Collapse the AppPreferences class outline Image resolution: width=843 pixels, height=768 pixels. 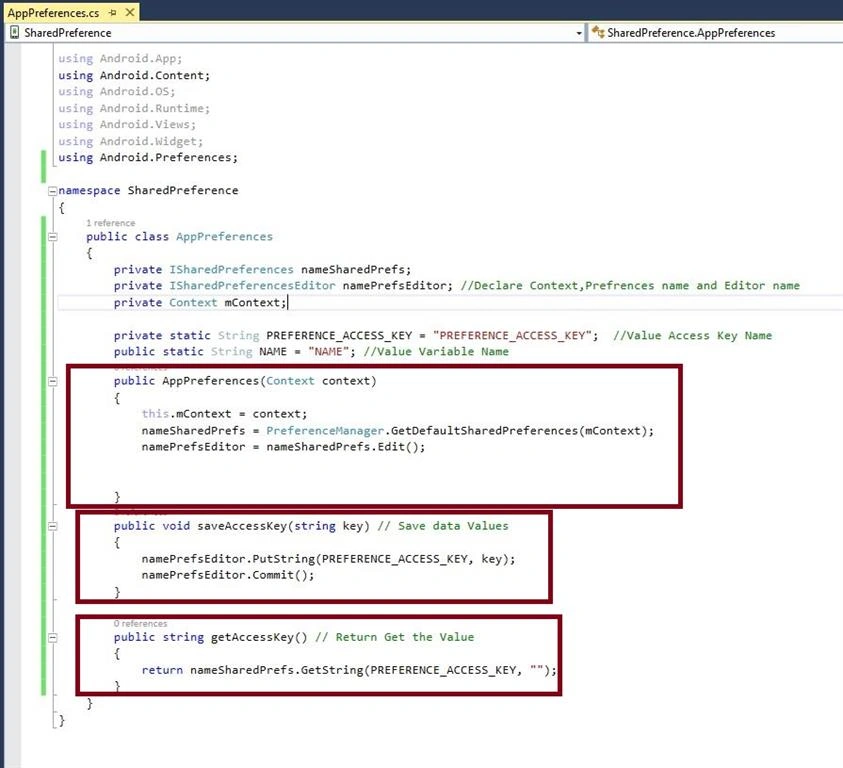[52, 237]
